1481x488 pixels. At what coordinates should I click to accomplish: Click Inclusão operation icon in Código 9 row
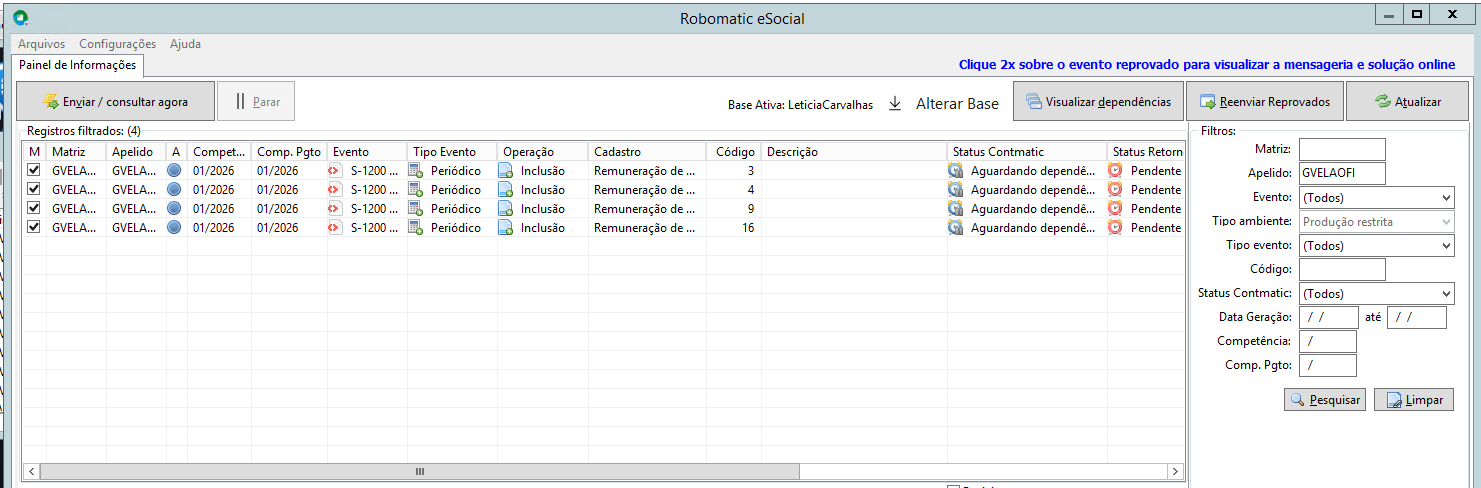506,208
